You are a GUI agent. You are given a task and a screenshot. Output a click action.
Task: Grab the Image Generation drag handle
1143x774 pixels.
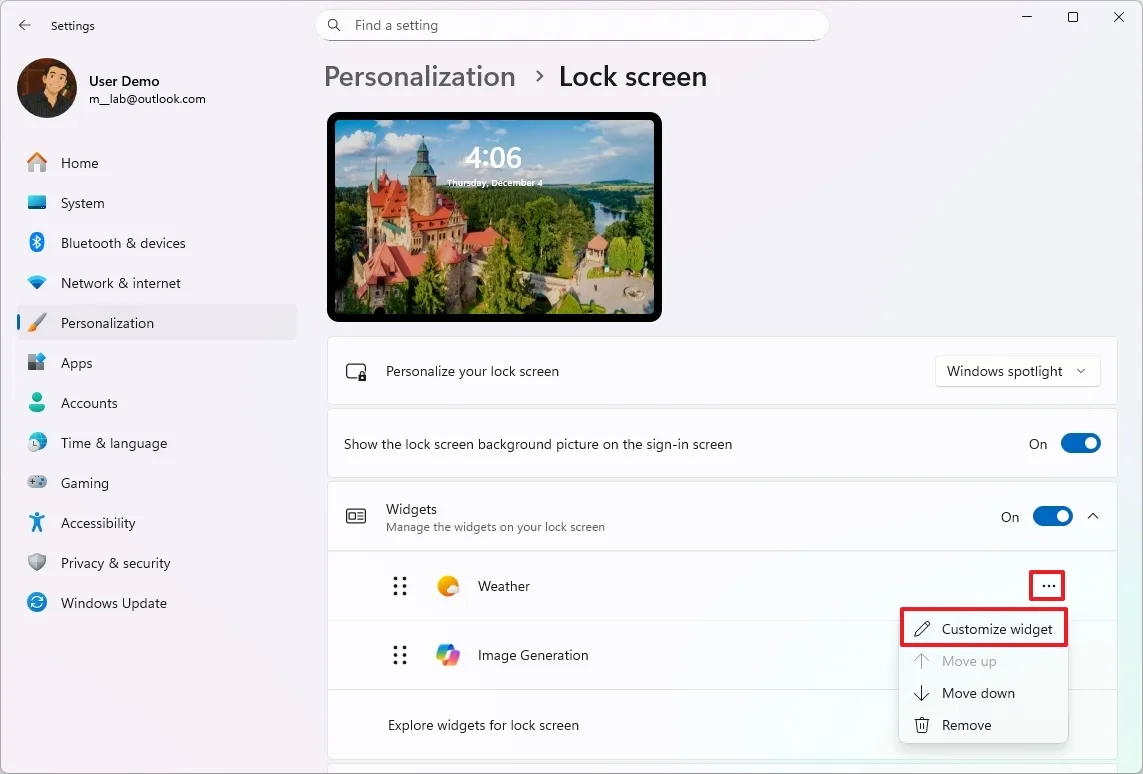[x=400, y=655]
